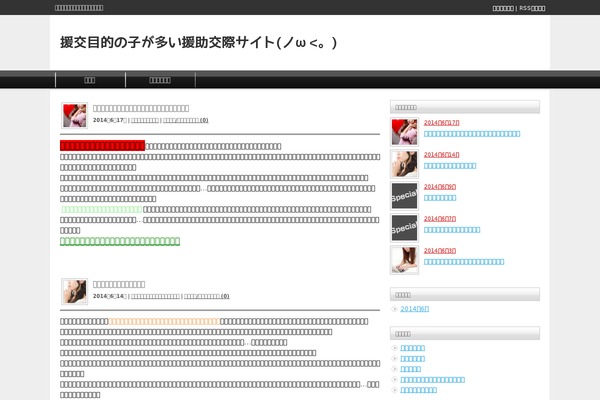The height and width of the screenshot is (400, 600).
Task: Click the top bar link left of RSS
Action: [x=503, y=8]
